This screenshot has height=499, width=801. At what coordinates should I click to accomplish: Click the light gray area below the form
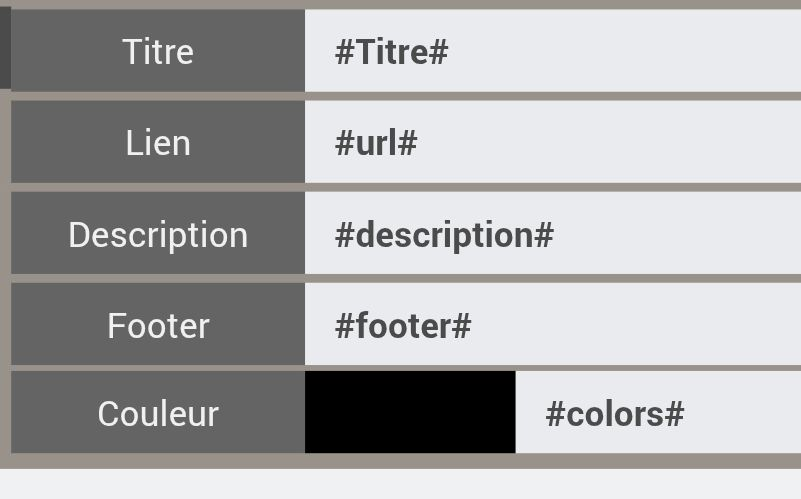point(400,484)
